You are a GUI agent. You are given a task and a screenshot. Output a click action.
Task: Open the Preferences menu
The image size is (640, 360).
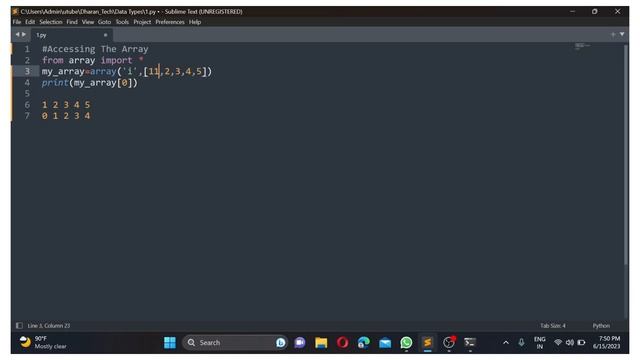[170, 22]
